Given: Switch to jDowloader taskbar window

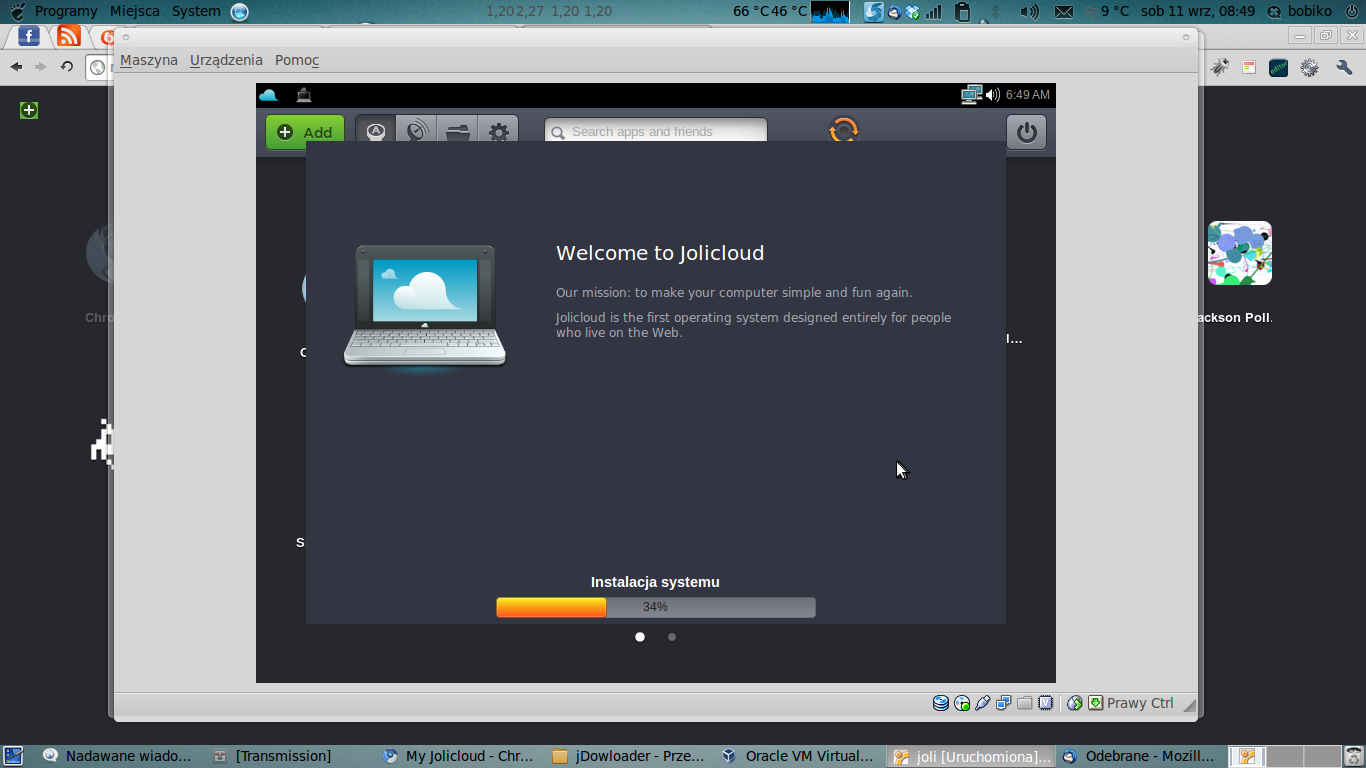Looking at the screenshot, I should point(628,757).
